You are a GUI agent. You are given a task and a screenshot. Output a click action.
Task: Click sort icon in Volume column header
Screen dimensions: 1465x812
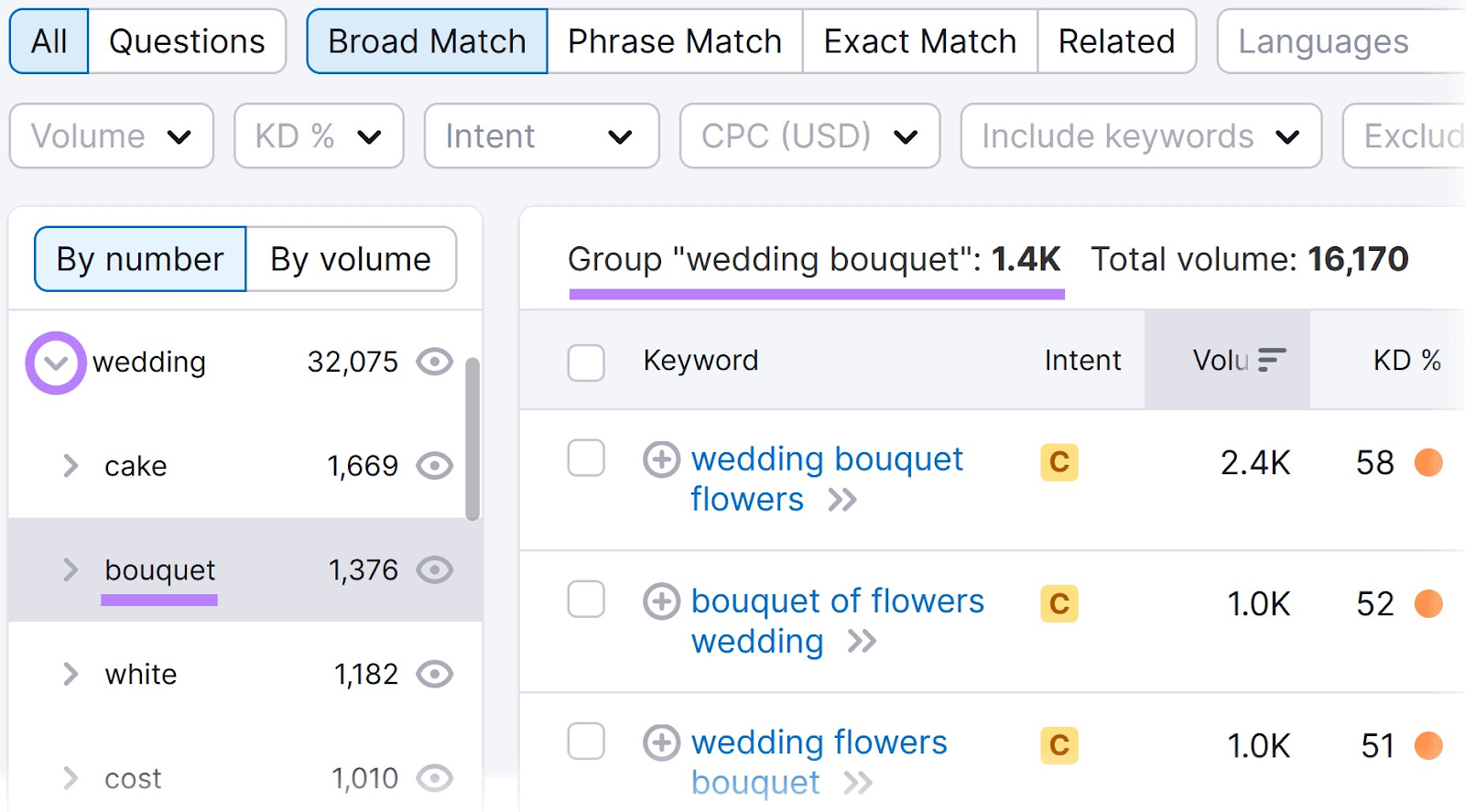[1271, 360]
